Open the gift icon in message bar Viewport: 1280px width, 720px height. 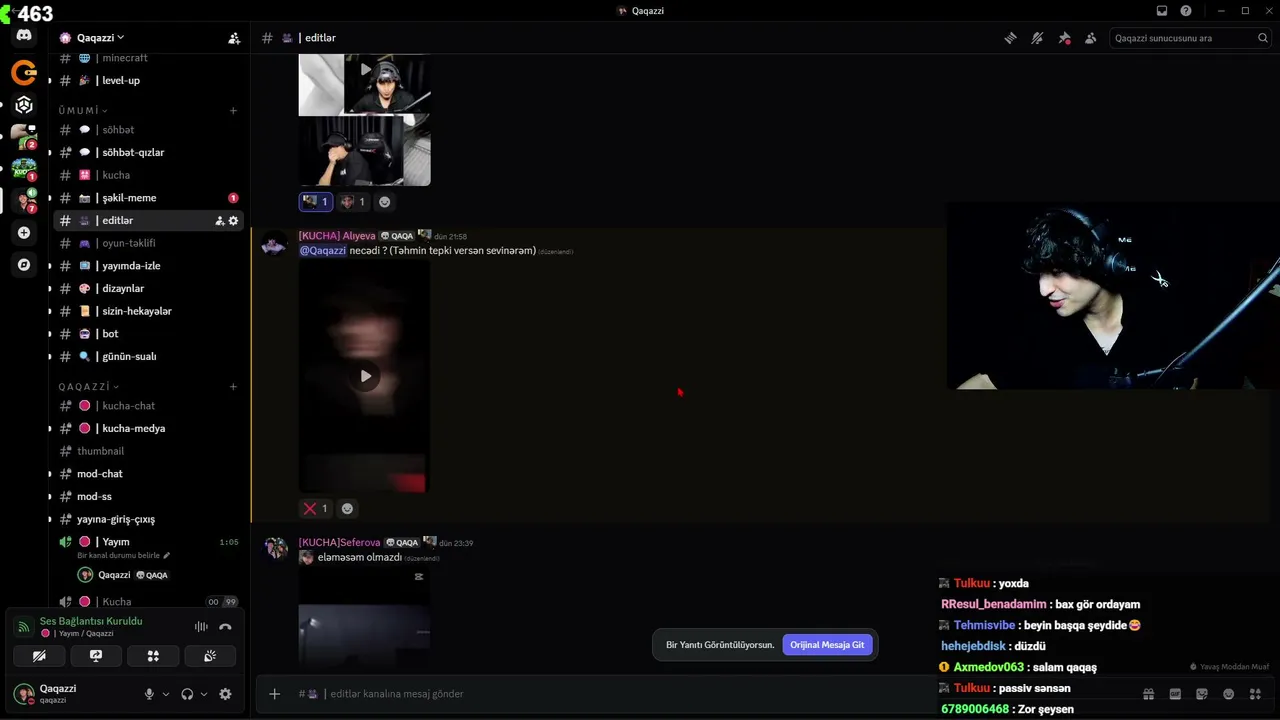[1149, 694]
